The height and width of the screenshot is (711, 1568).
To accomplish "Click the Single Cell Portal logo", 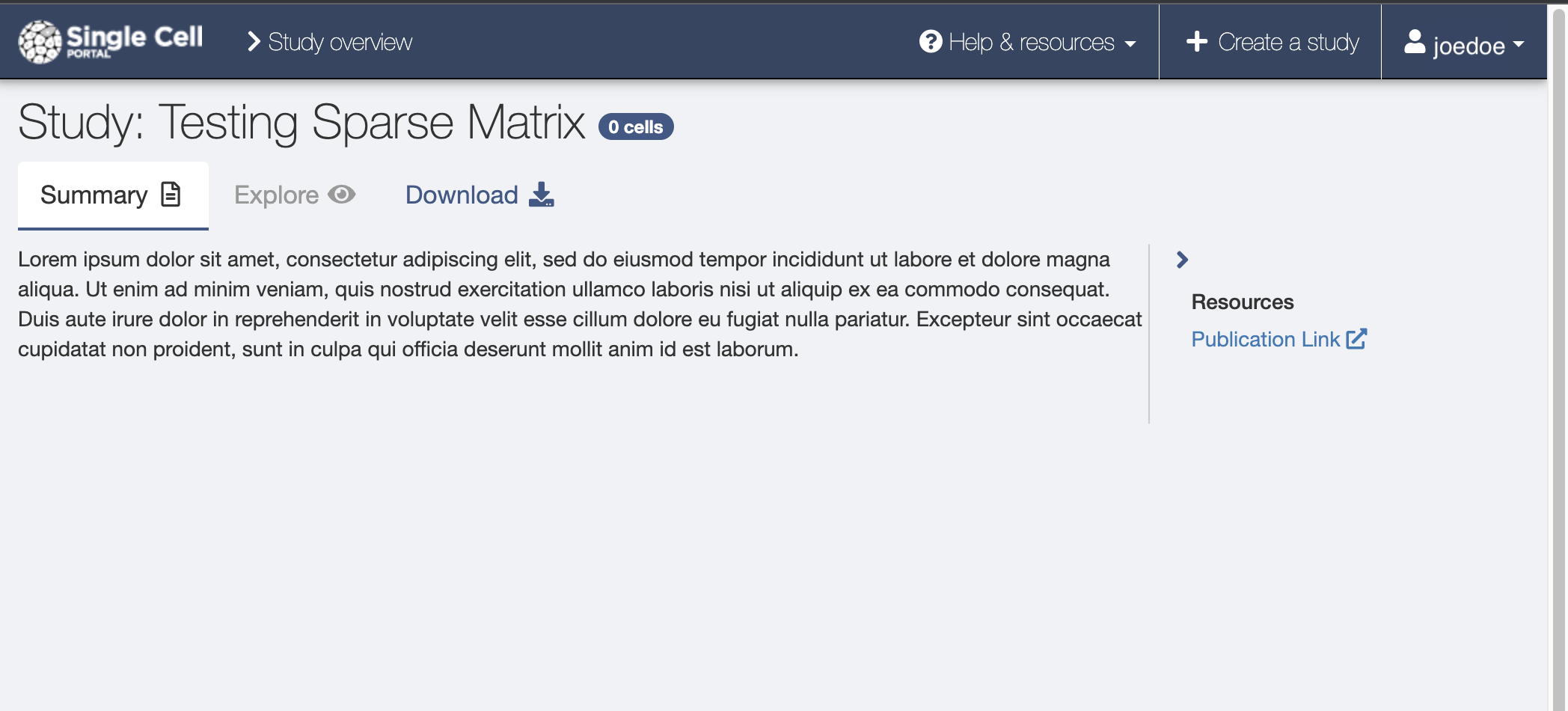I will [x=111, y=41].
